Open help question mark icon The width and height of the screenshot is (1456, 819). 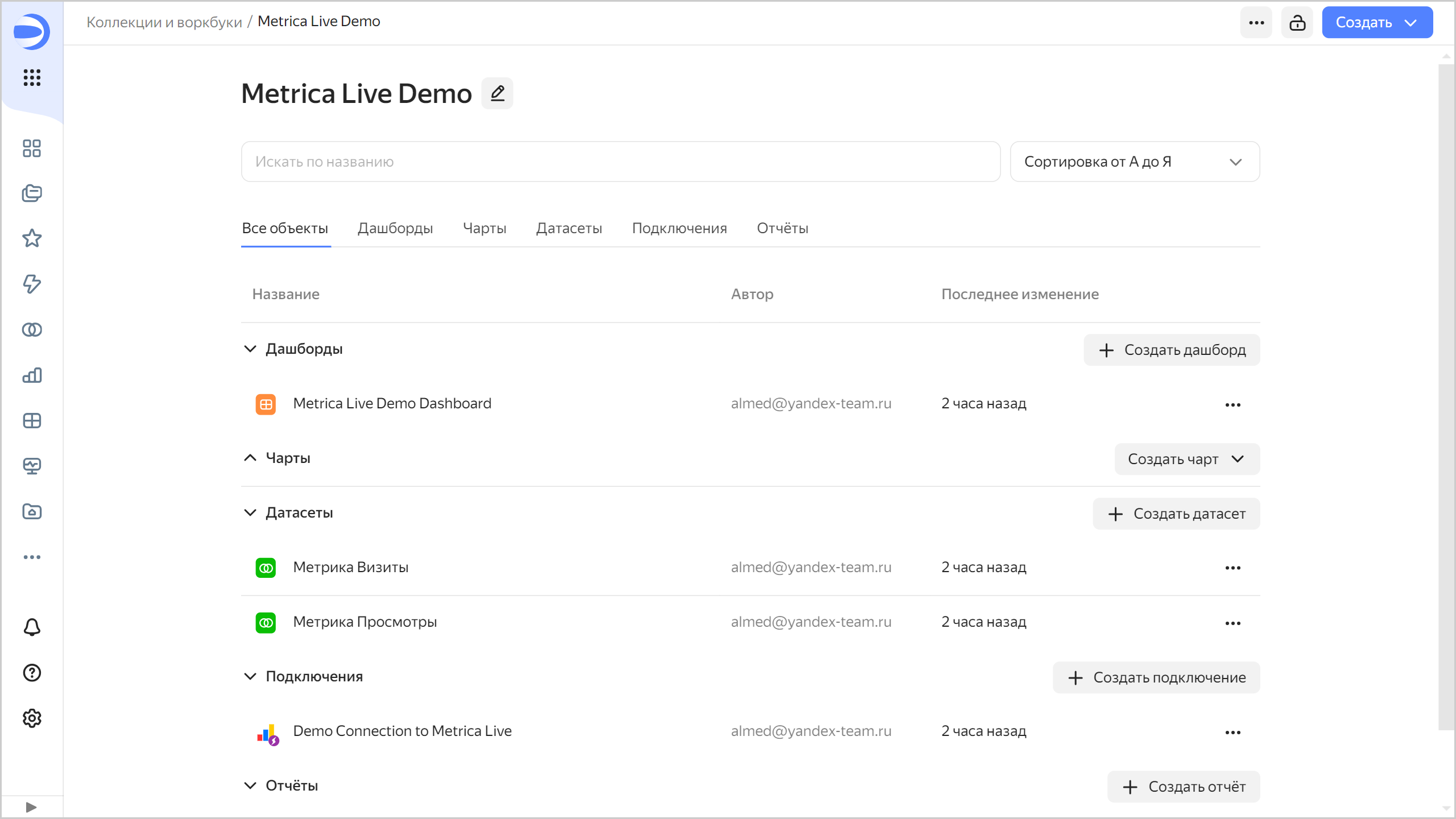pos(32,673)
